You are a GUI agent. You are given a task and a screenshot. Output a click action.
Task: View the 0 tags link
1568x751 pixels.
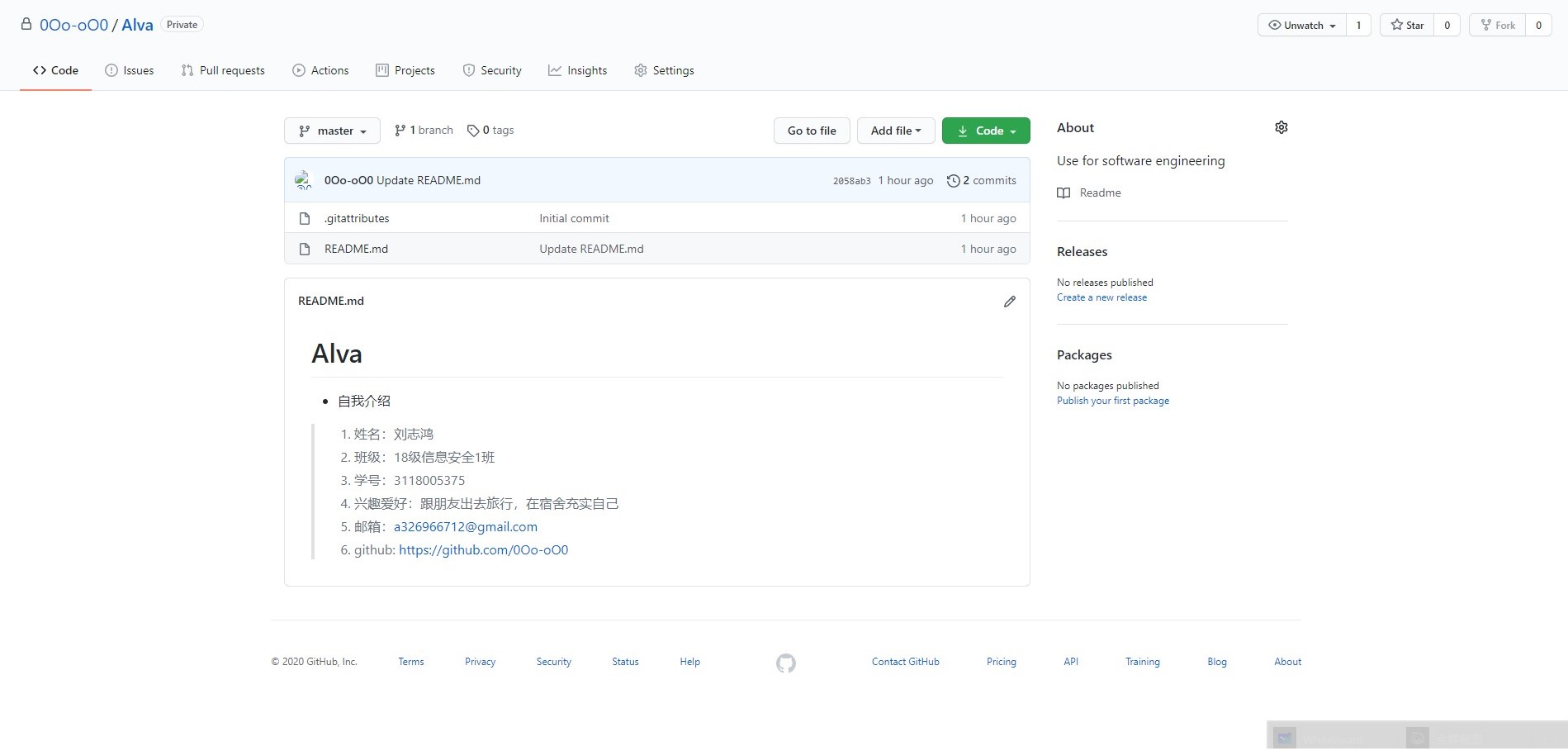click(490, 130)
